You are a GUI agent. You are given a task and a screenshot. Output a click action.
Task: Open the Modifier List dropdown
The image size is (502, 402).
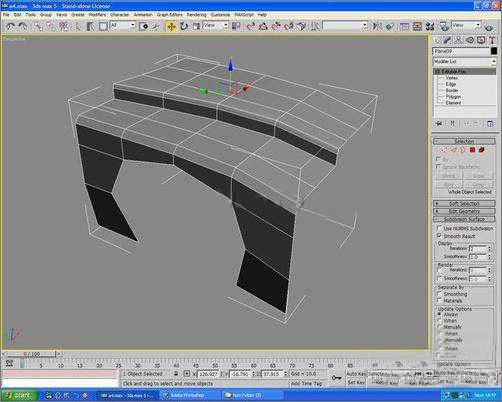point(464,62)
